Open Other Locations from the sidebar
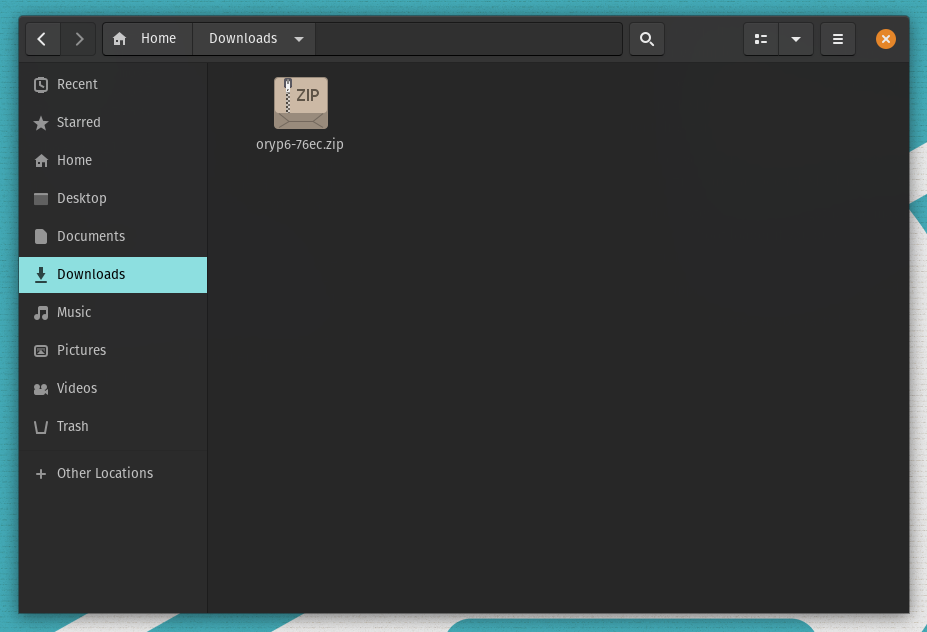Screen dimensions: 927x632 click(x=106, y=473)
